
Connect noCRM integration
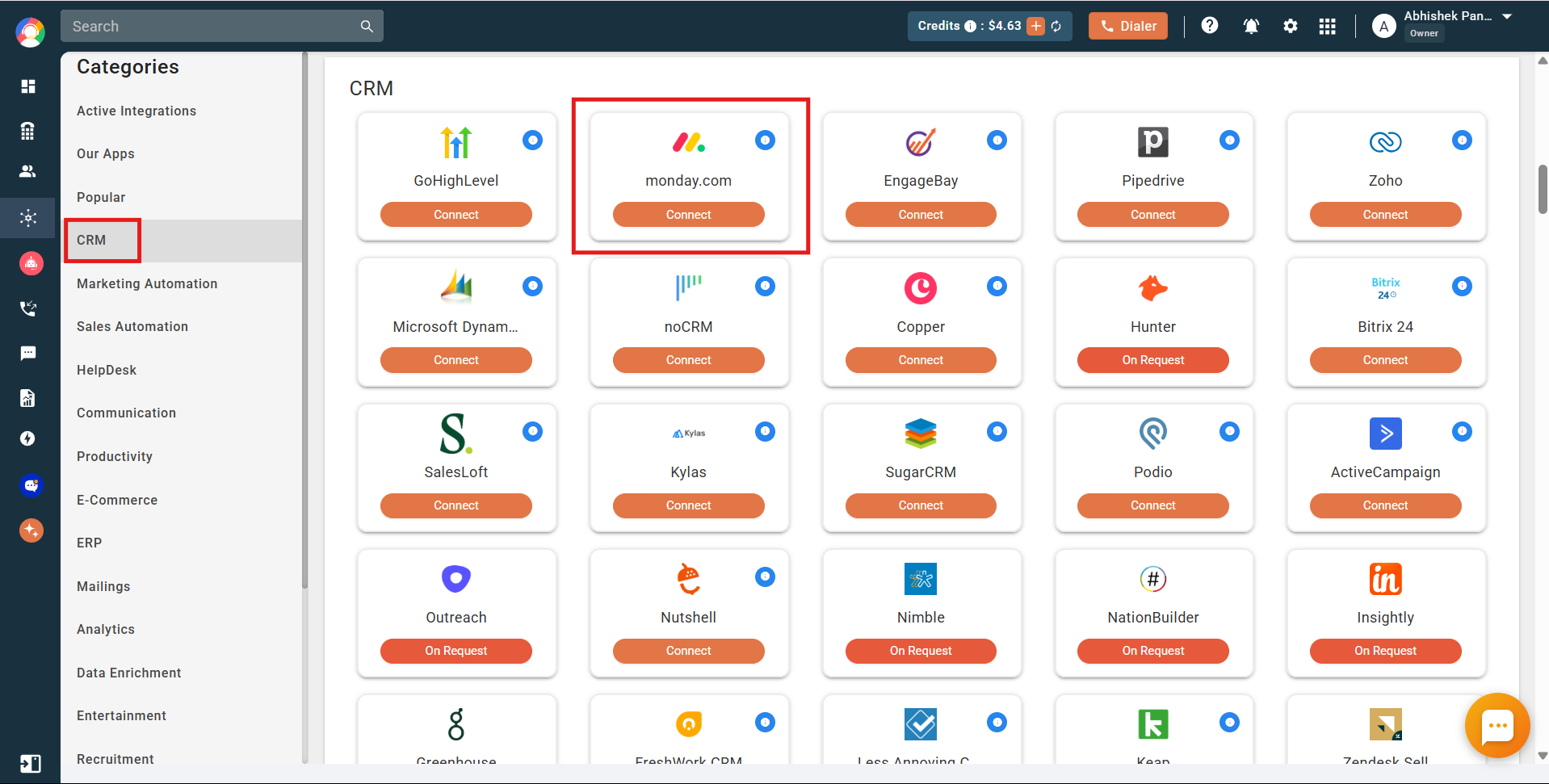click(x=689, y=360)
